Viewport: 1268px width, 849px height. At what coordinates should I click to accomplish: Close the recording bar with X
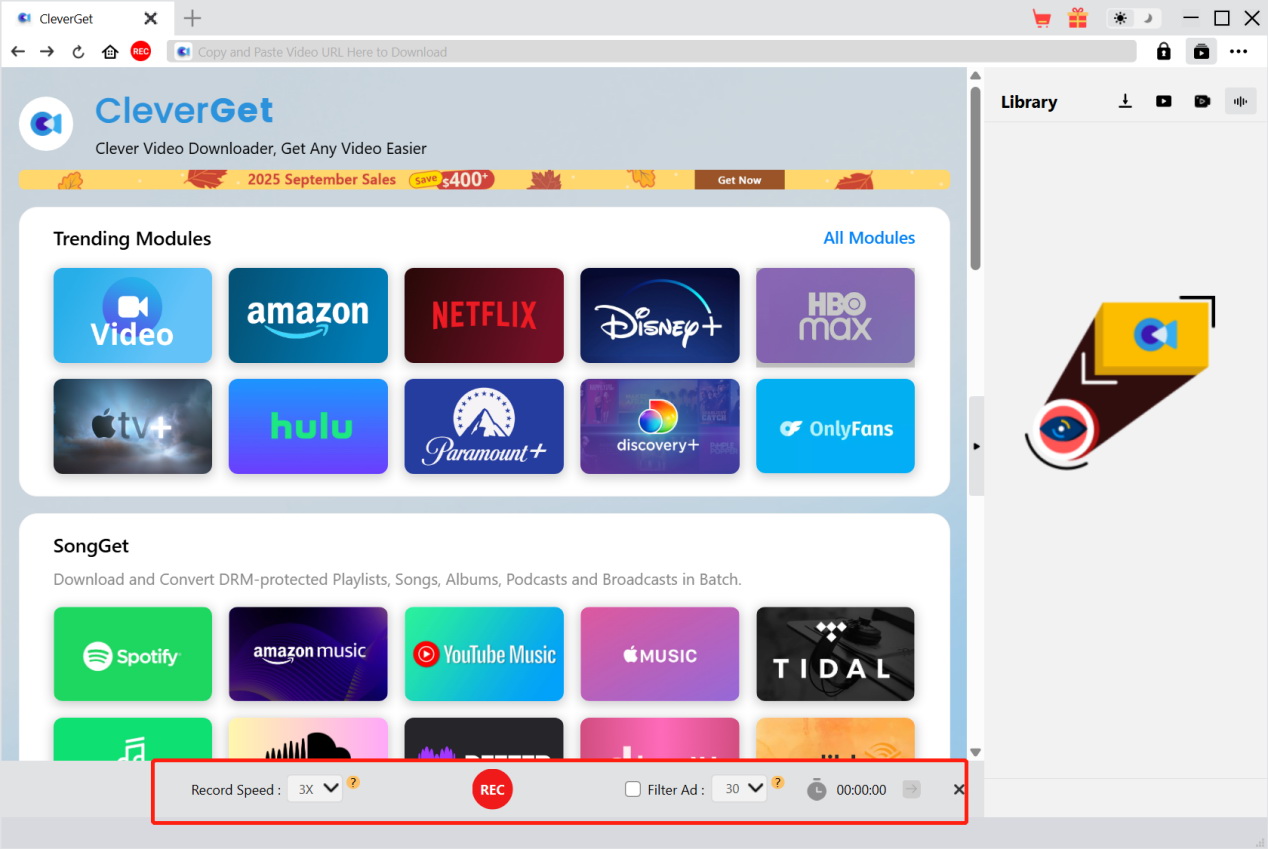pos(959,789)
